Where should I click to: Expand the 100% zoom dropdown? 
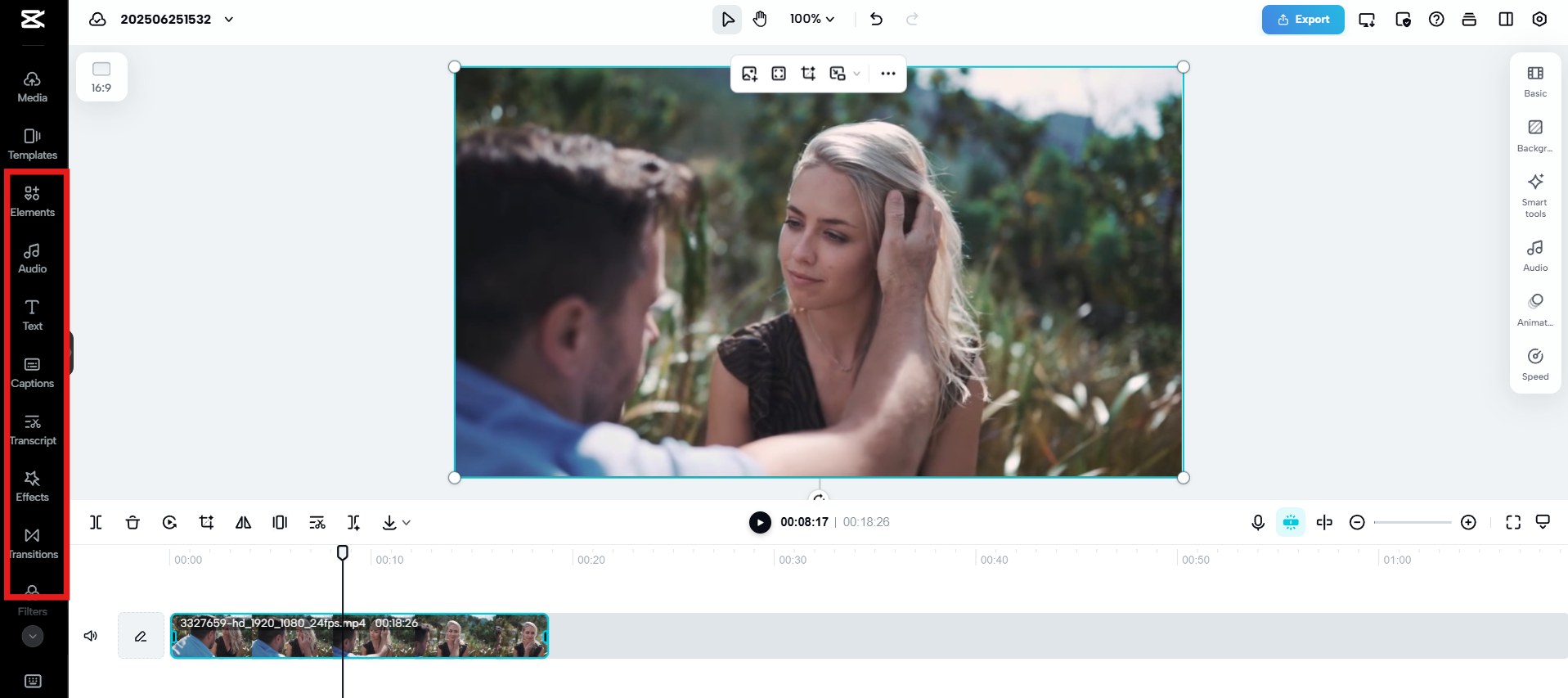coord(811,19)
